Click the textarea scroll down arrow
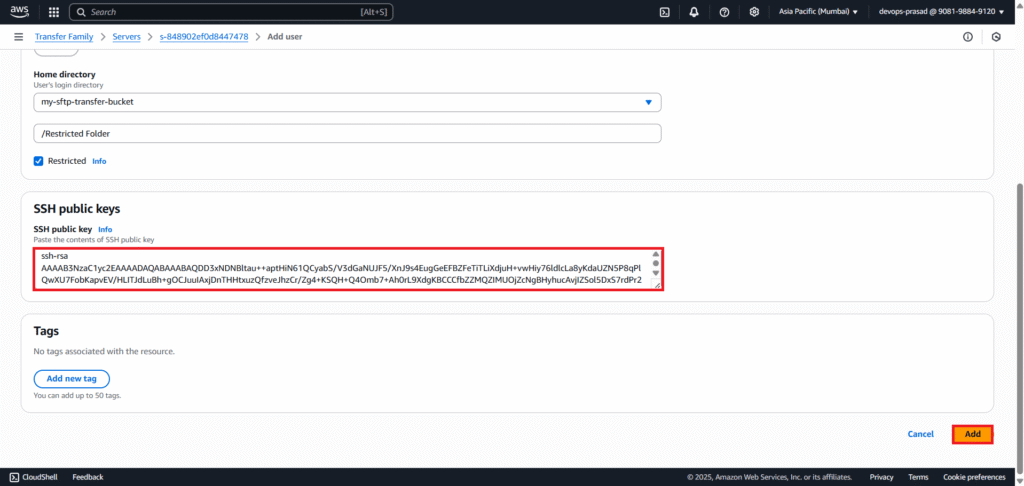The width and height of the screenshot is (1024, 486). click(656, 272)
